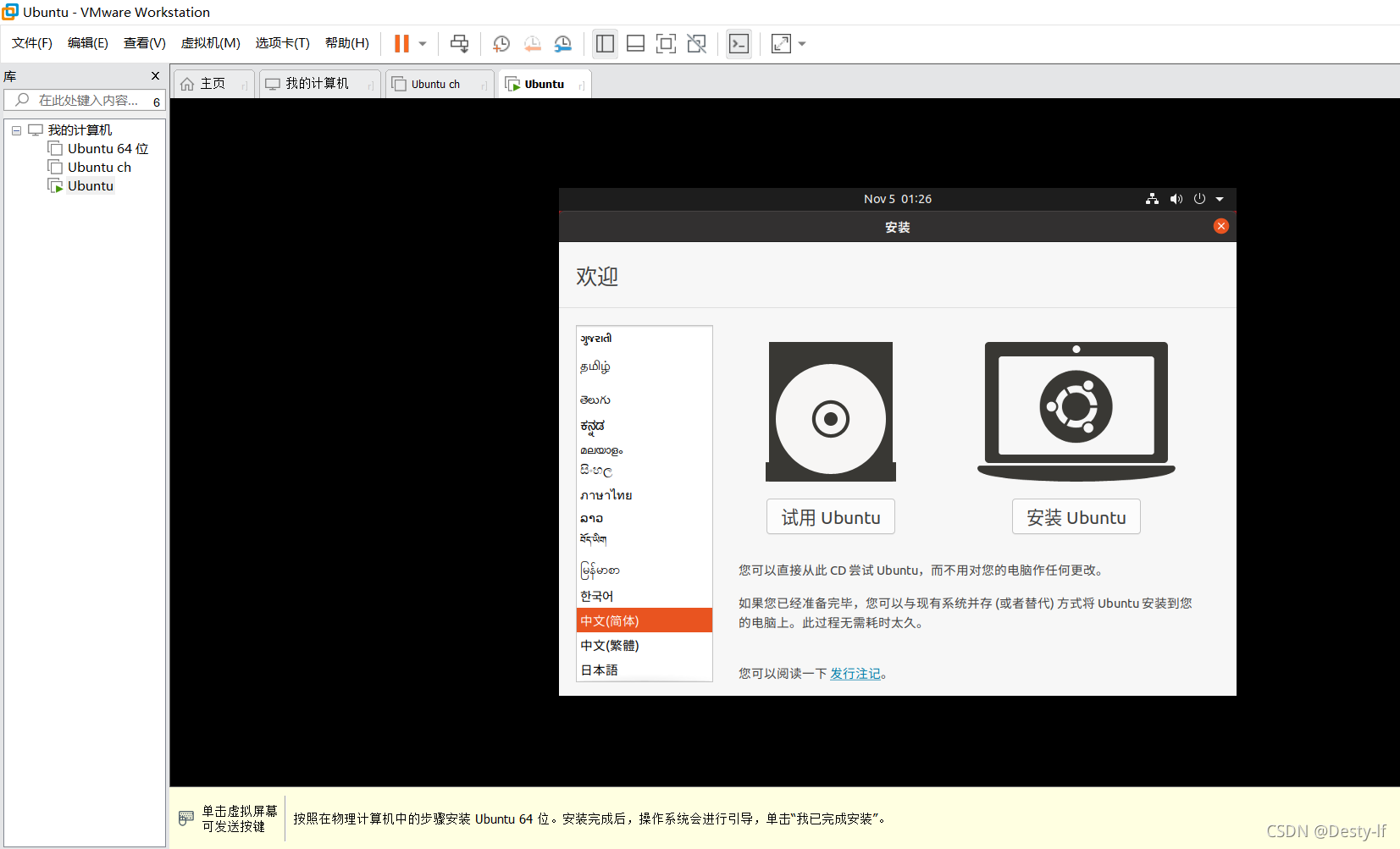Image resolution: width=1400 pixels, height=849 pixels.
Task: Open the console view icon
Action: tap(739, 43)
